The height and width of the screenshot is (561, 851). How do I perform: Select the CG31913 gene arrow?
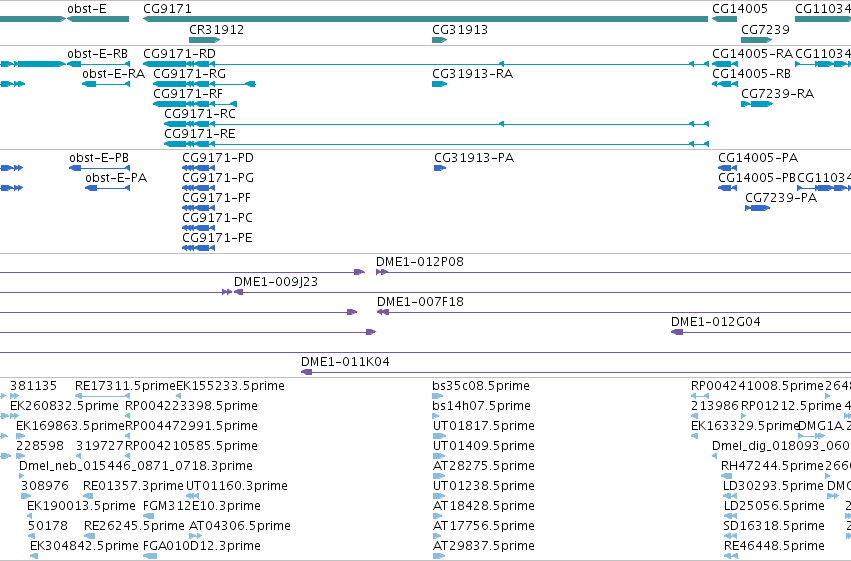[x=440, y=40]
